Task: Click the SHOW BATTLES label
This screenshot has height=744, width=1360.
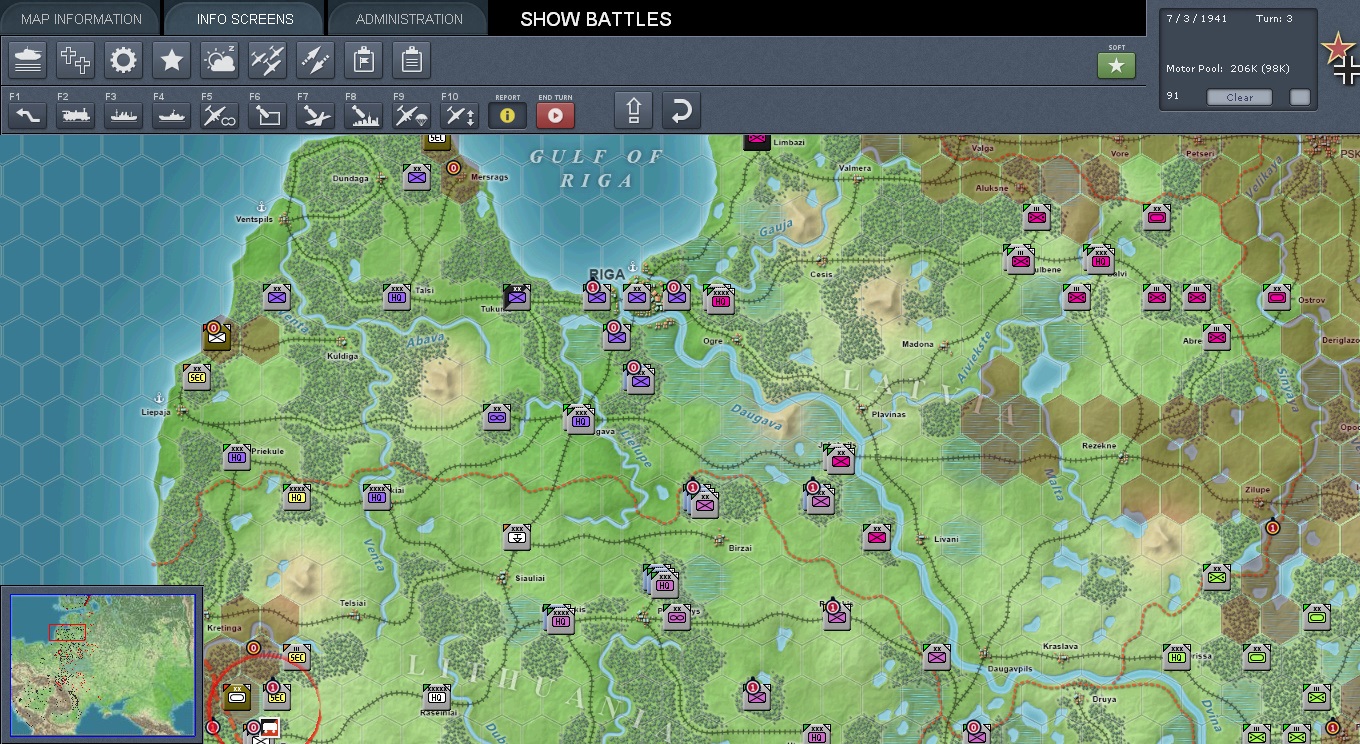Action: pyautogui.click(x=596, y=19)
